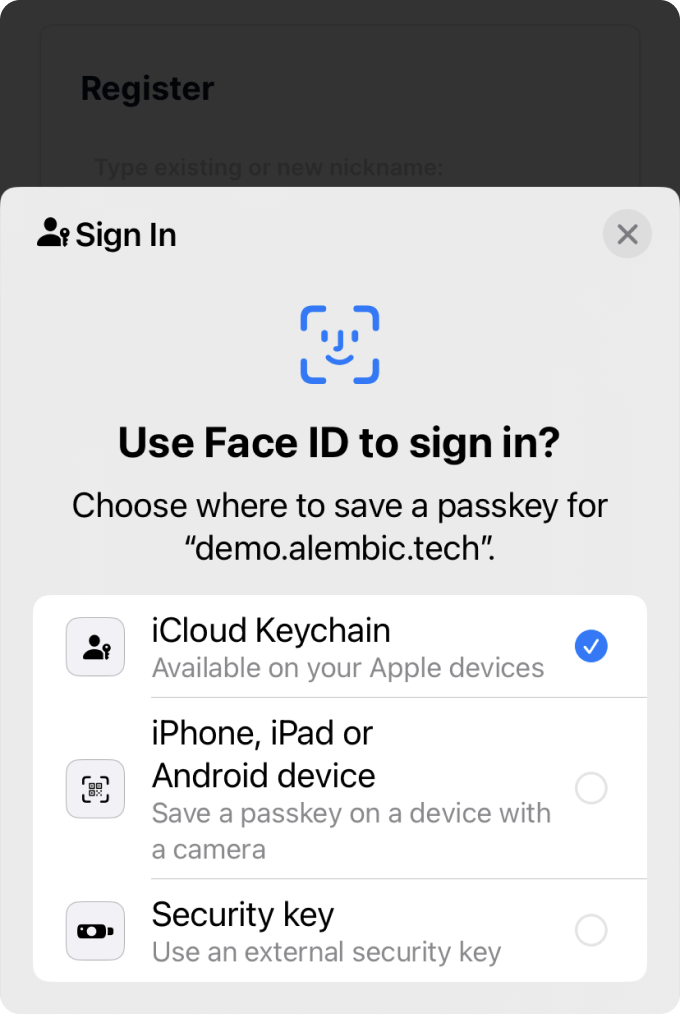This screenshot has width=680, height=1014.
Task: Click "Save a passkey on a device" subtitle
Action: [351, 813]
